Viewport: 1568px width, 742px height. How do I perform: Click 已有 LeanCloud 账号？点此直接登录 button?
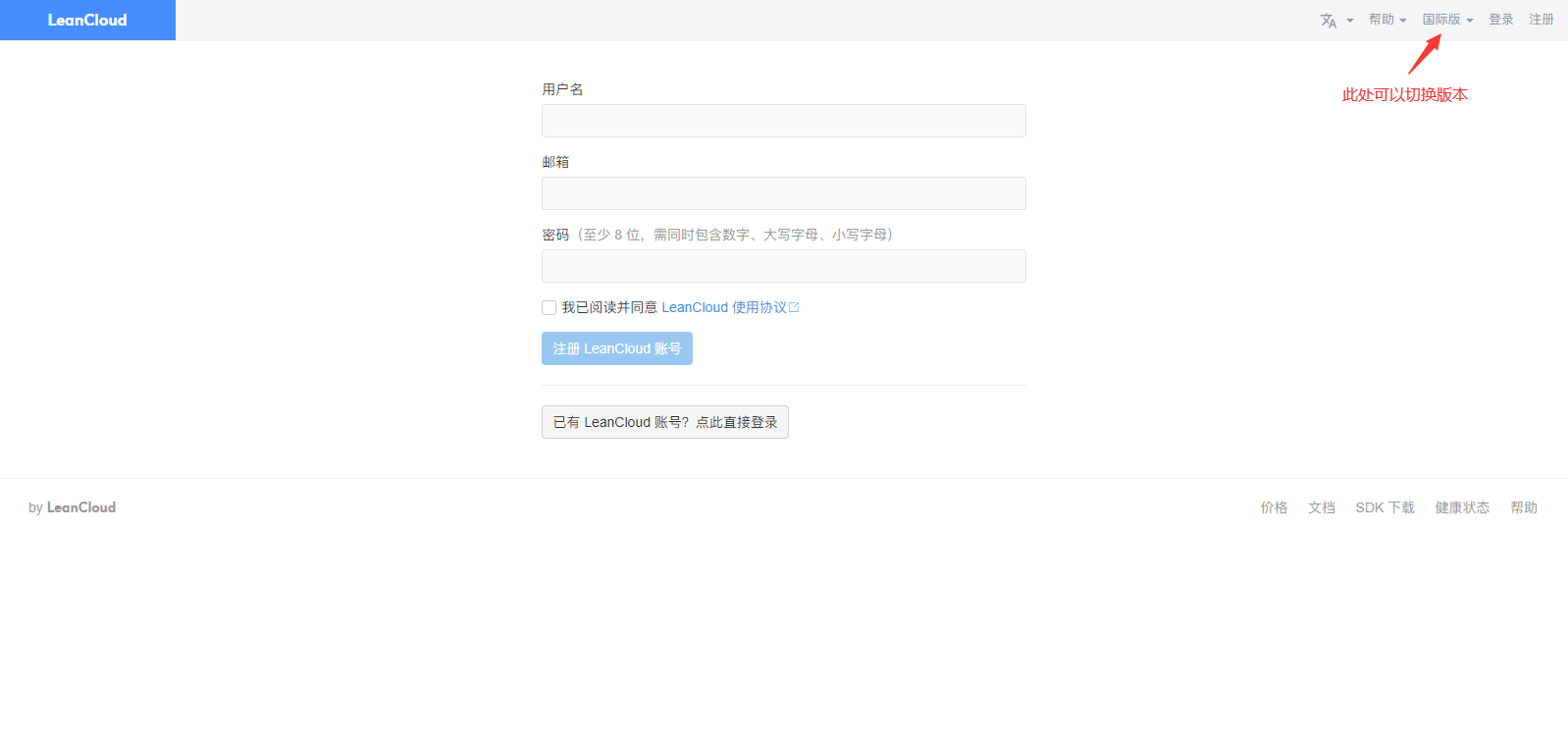pos(665,422)
